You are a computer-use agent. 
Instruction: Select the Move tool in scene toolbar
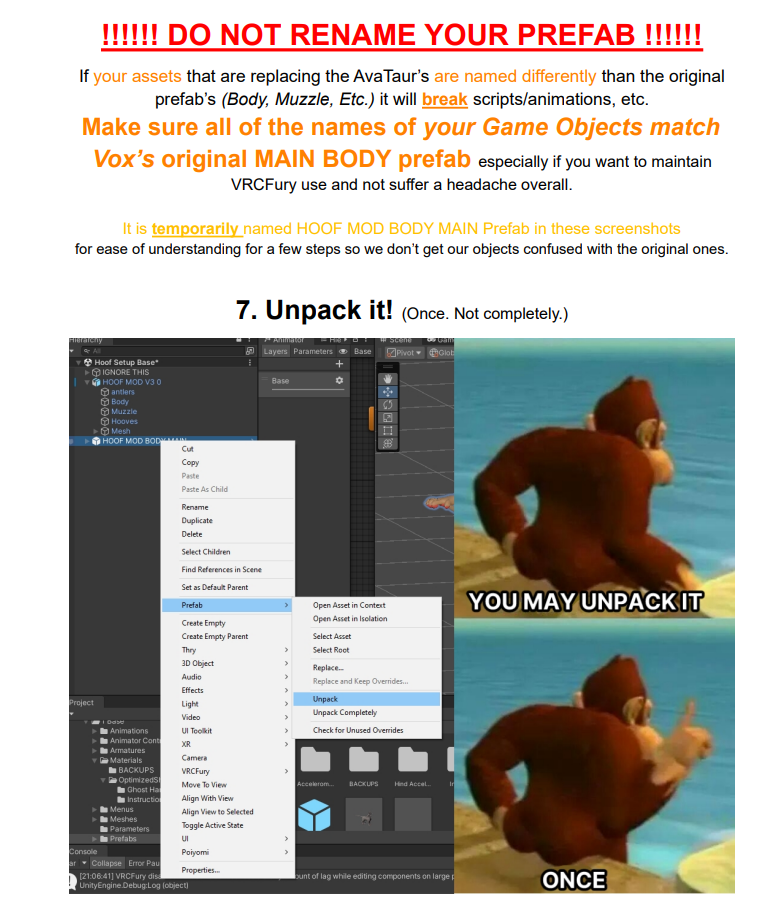pos(388,392)
